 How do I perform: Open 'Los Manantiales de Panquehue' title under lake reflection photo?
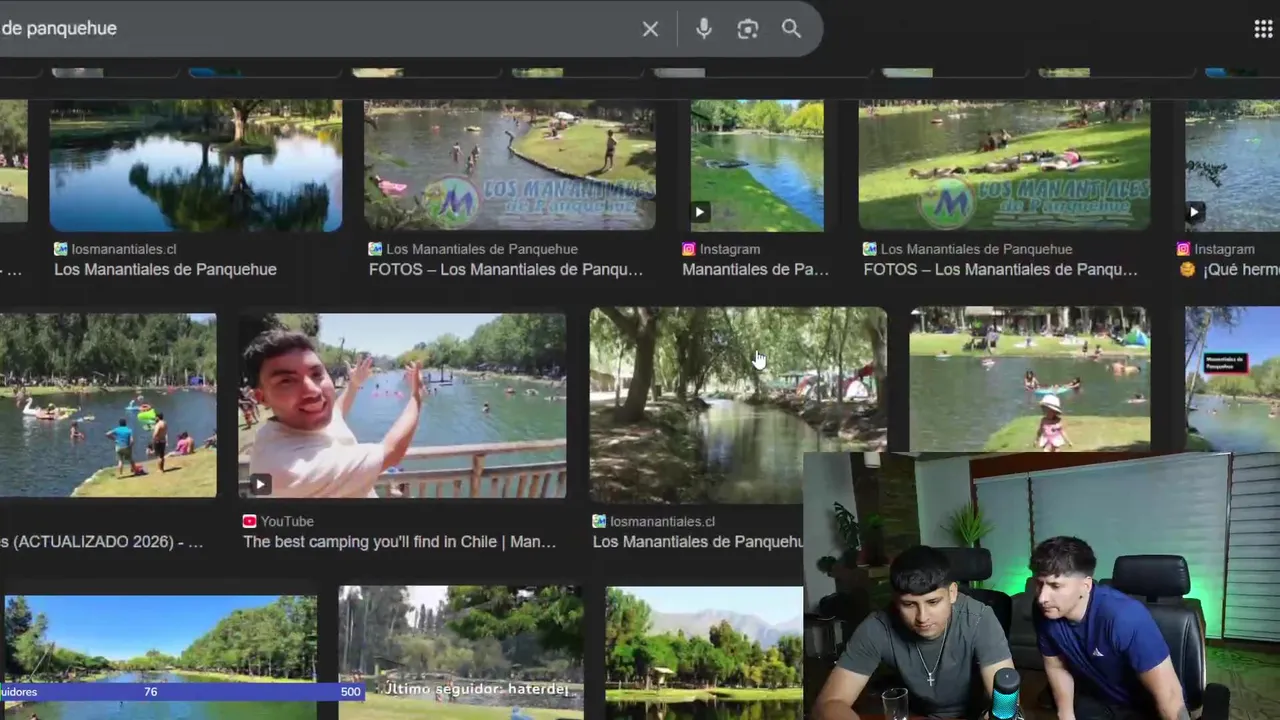tap(165, 269)
